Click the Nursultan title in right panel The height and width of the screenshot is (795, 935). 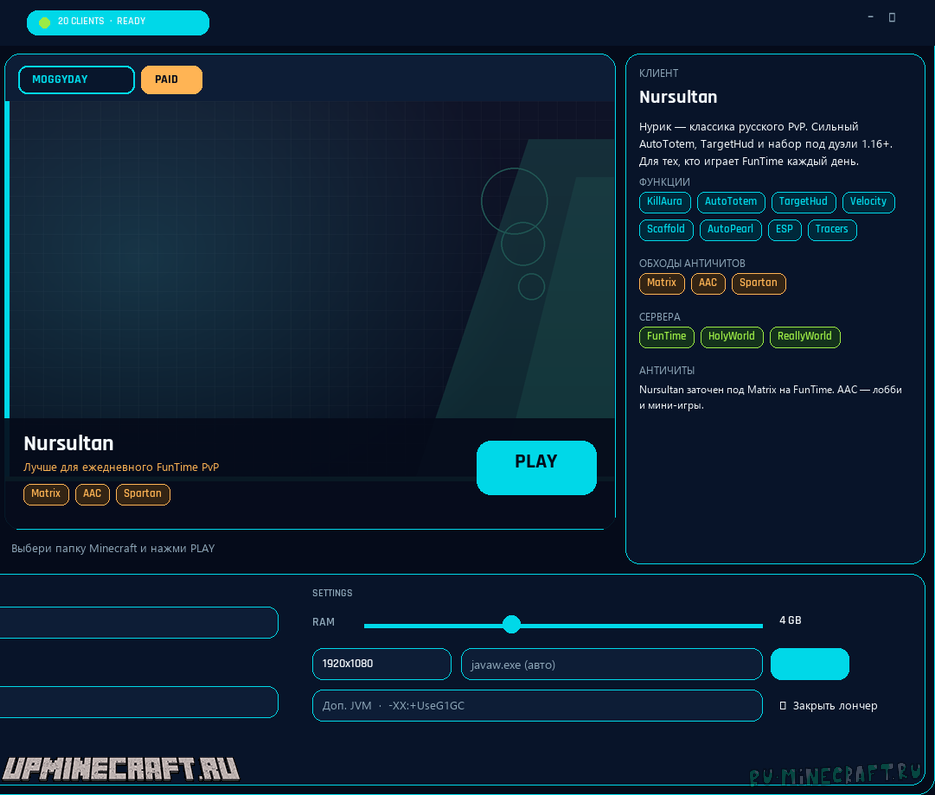tap(678, 97)
